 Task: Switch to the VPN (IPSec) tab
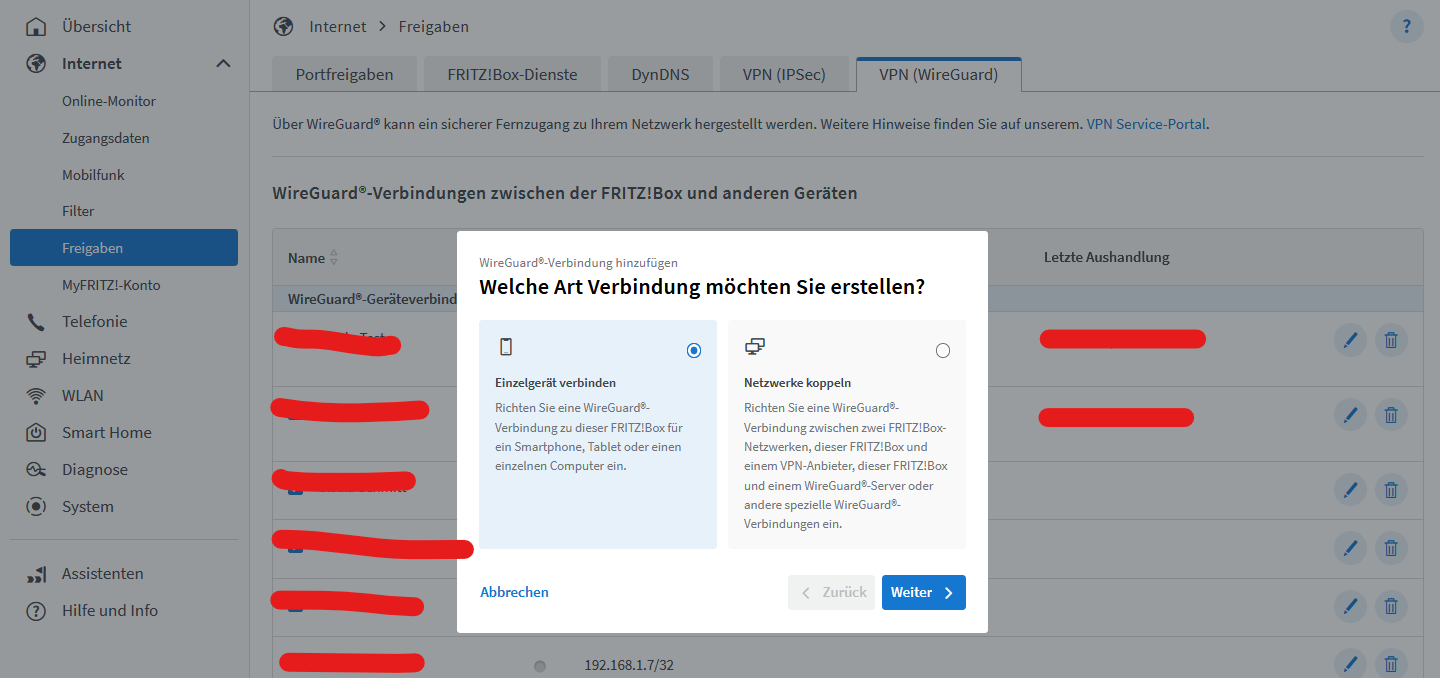(x=784, y=75)
